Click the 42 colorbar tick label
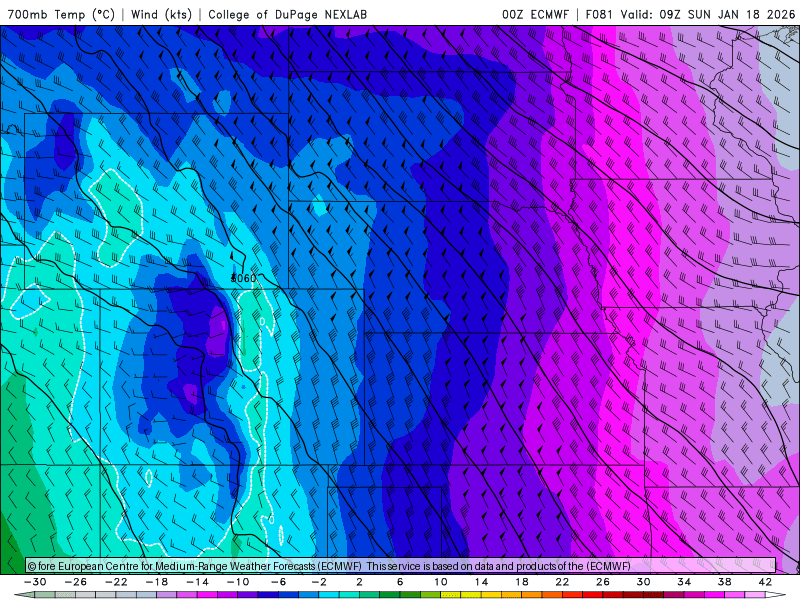800x600 pixels. pyautogui.click(x=765, y=582)
